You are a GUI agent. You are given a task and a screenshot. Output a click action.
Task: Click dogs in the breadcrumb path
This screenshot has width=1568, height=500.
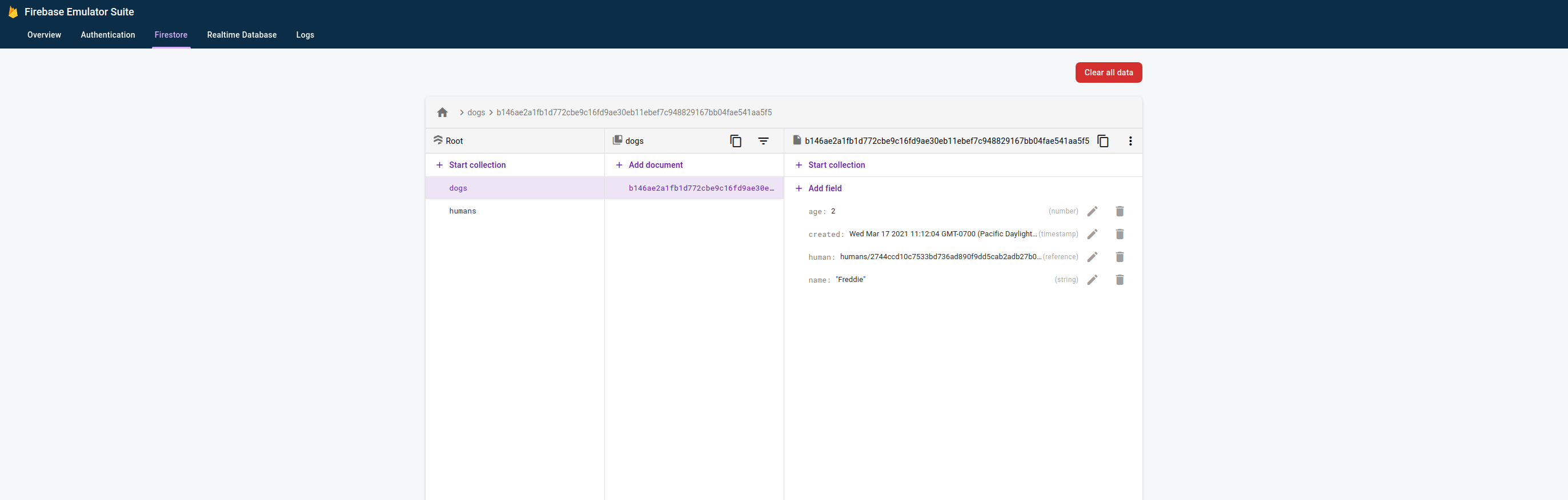pos(476,112)
